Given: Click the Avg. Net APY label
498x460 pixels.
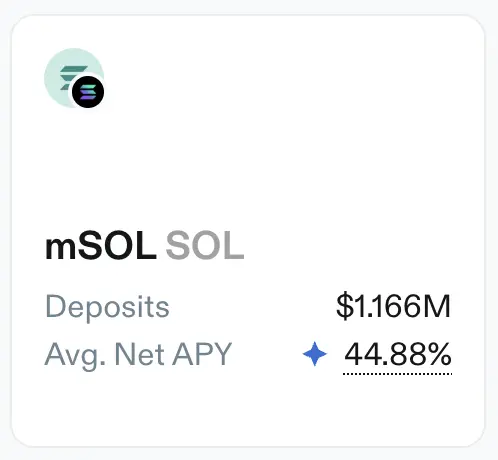Looking at the screenshot, I should (x=138, y=355).
